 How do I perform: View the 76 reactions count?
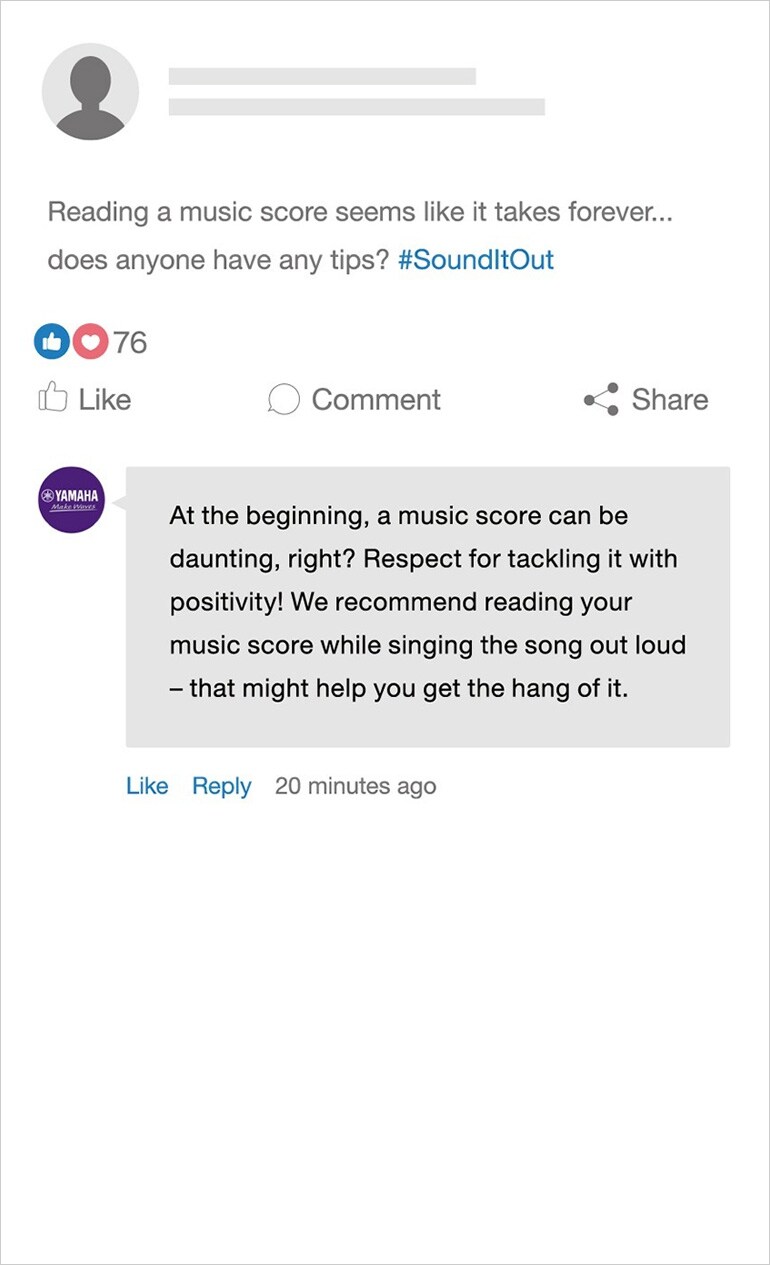click(130, 342)
